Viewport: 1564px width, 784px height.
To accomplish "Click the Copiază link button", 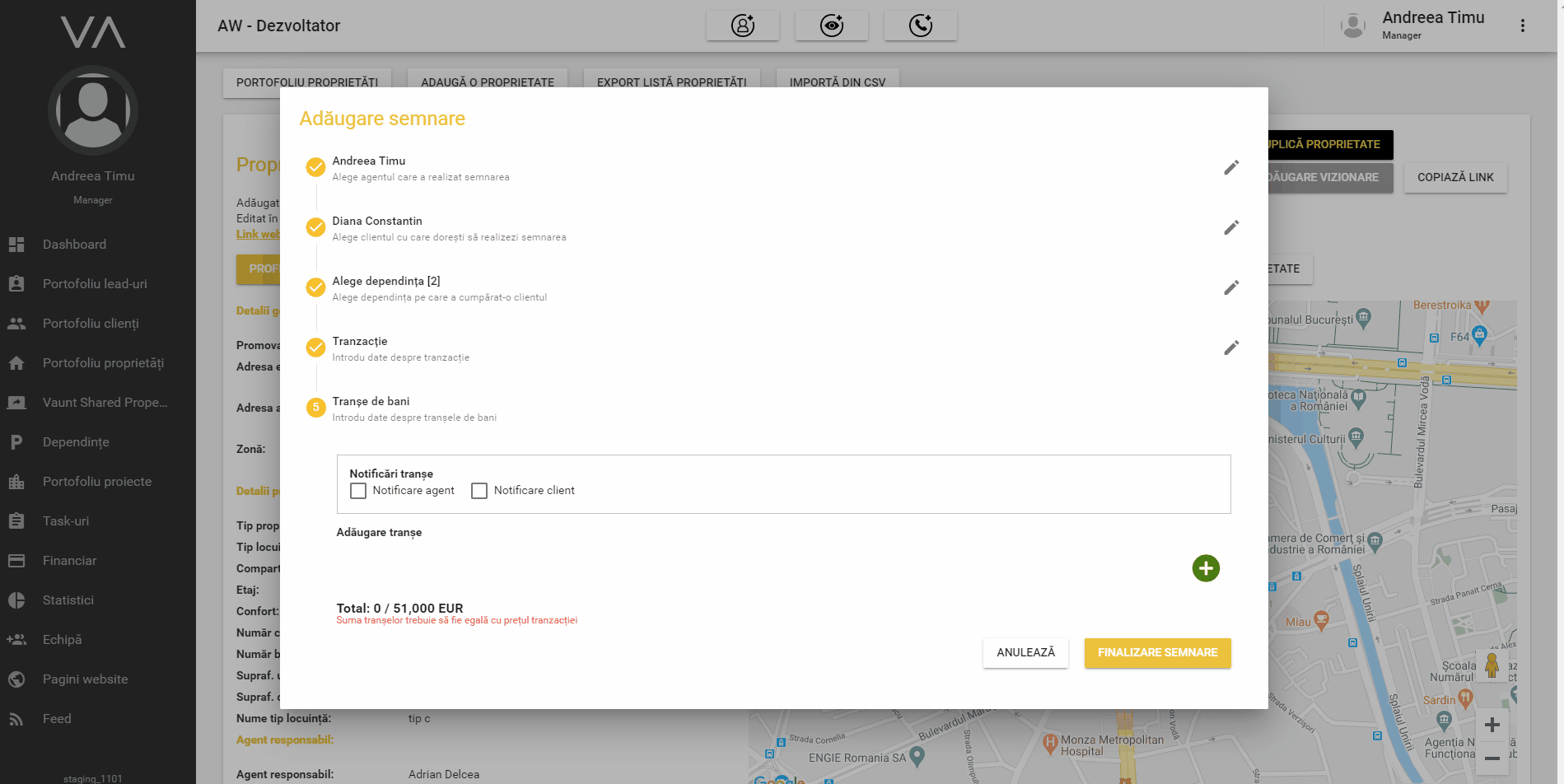I will (1455, 178).
